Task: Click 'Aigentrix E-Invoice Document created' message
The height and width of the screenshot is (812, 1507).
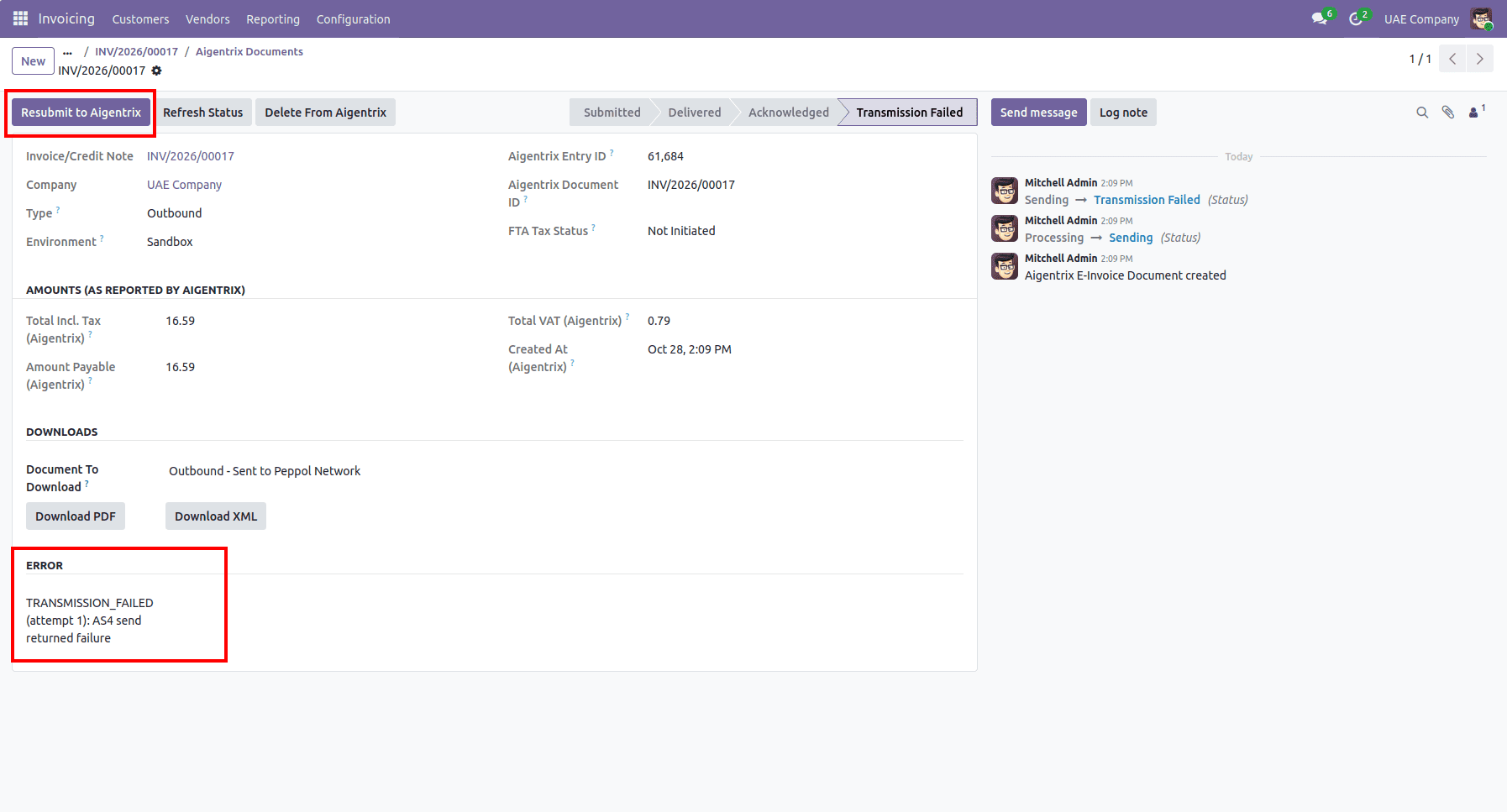Action: pyautogui.click(x=1125, y=275)
